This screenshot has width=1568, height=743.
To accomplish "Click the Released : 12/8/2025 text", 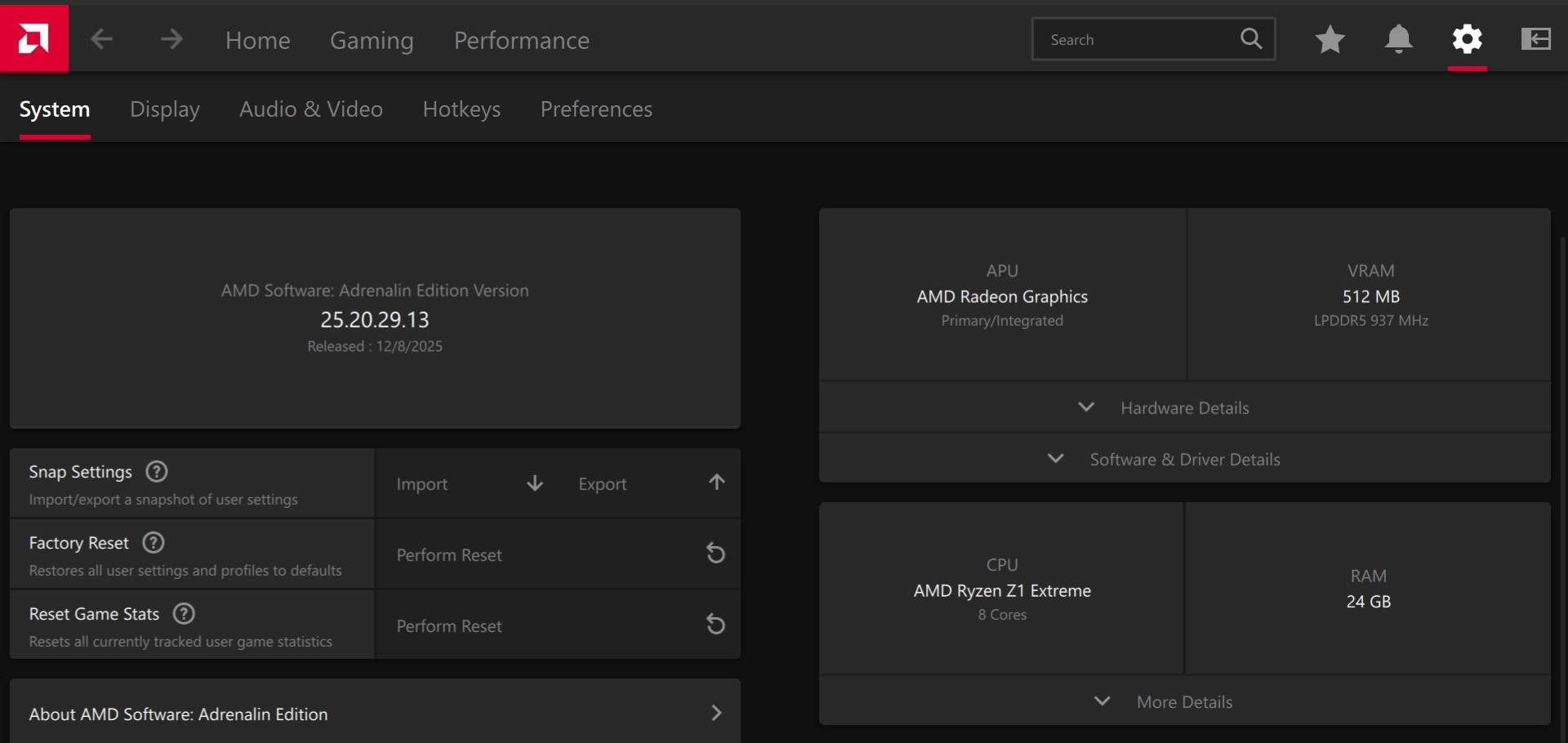I will point(375,346).
